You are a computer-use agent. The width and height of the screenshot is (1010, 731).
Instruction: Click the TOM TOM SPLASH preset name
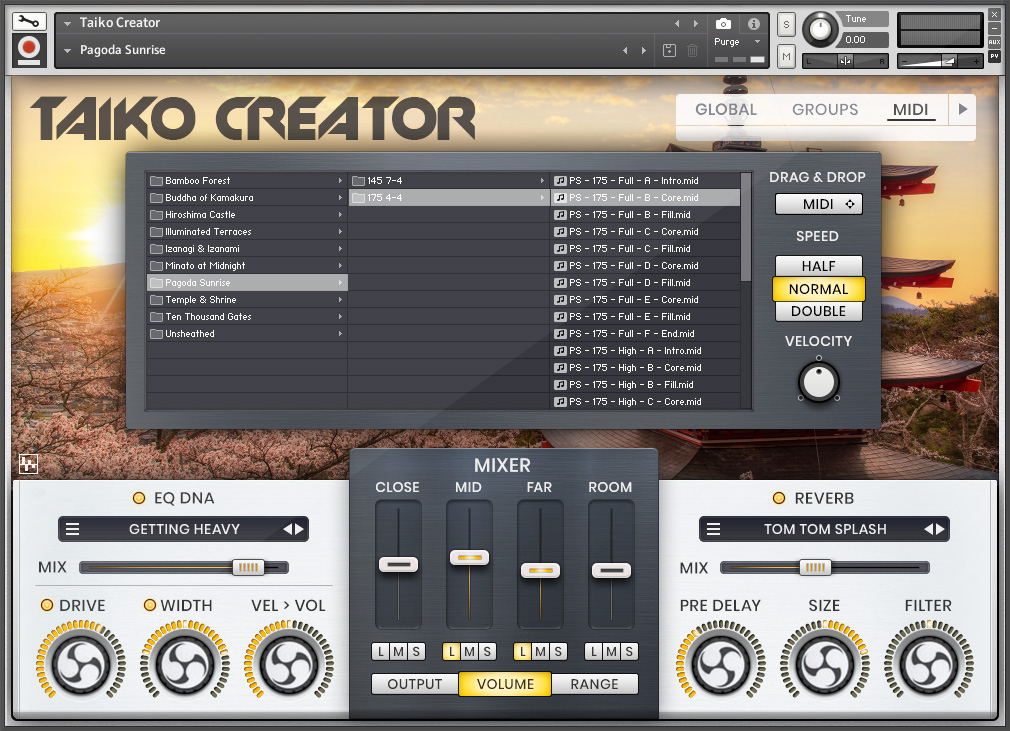(825, 529)
